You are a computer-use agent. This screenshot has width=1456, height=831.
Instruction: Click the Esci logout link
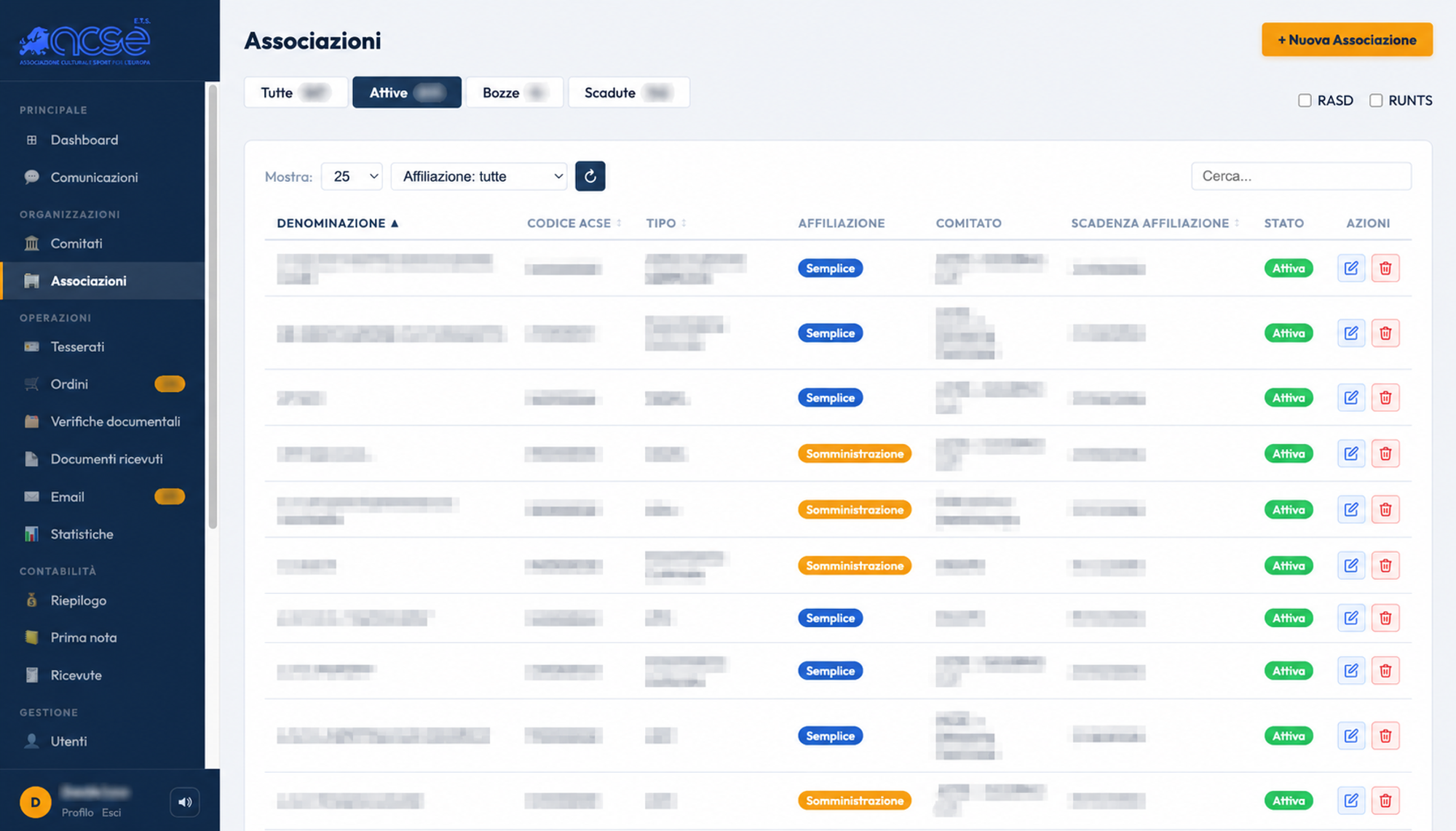pos(111,813)
